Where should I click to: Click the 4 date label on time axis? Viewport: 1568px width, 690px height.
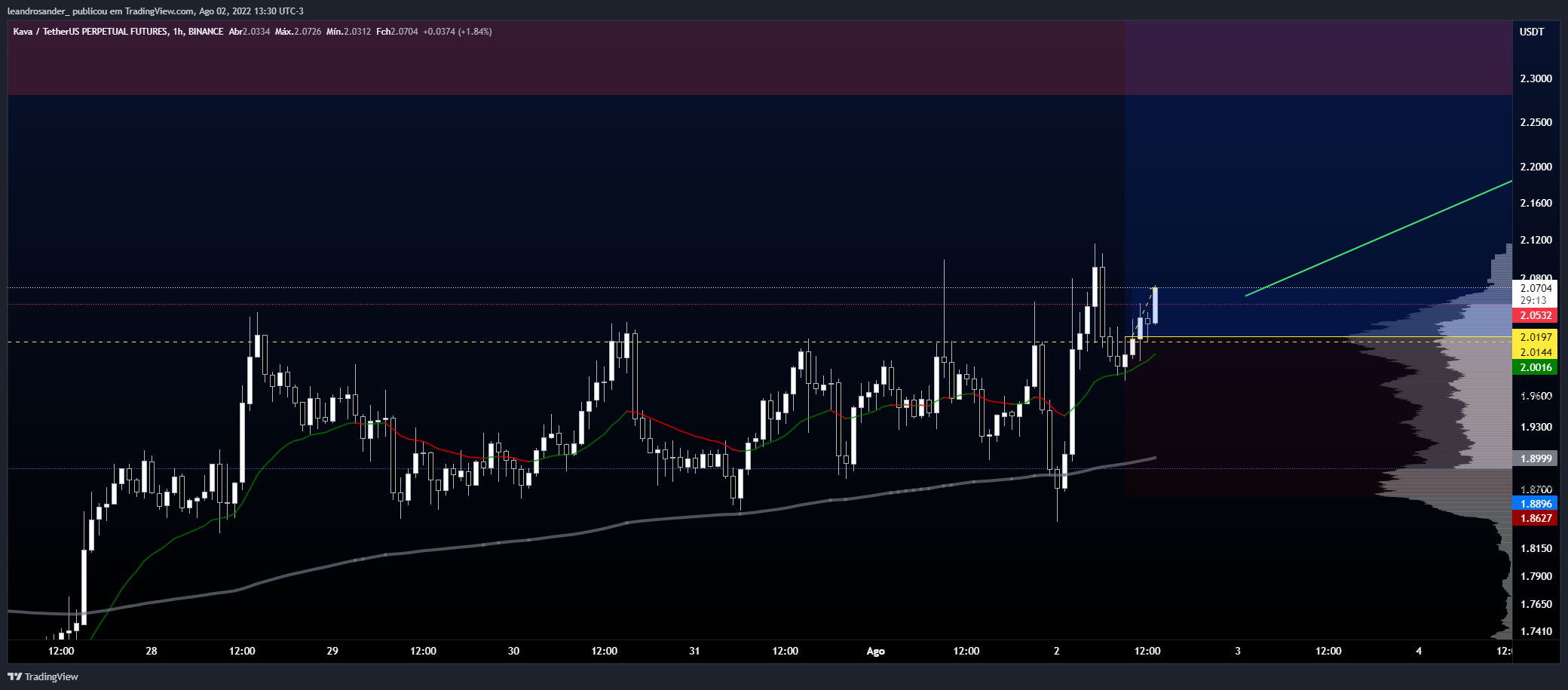tap(1419, 651)
